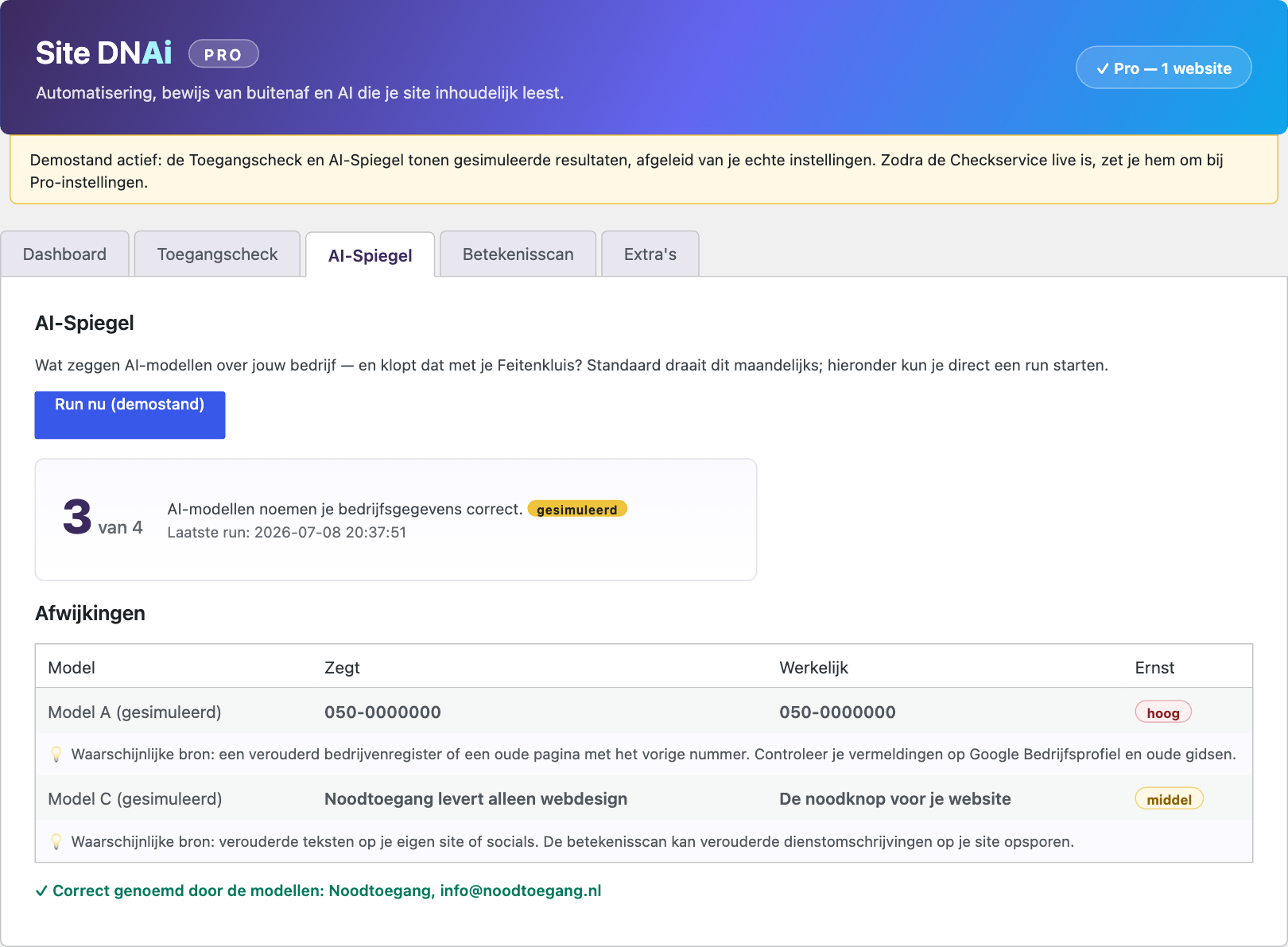Click the lightbulb icon under Model A row
This screenshot has height=947, width=1288.
coord(56,755)
